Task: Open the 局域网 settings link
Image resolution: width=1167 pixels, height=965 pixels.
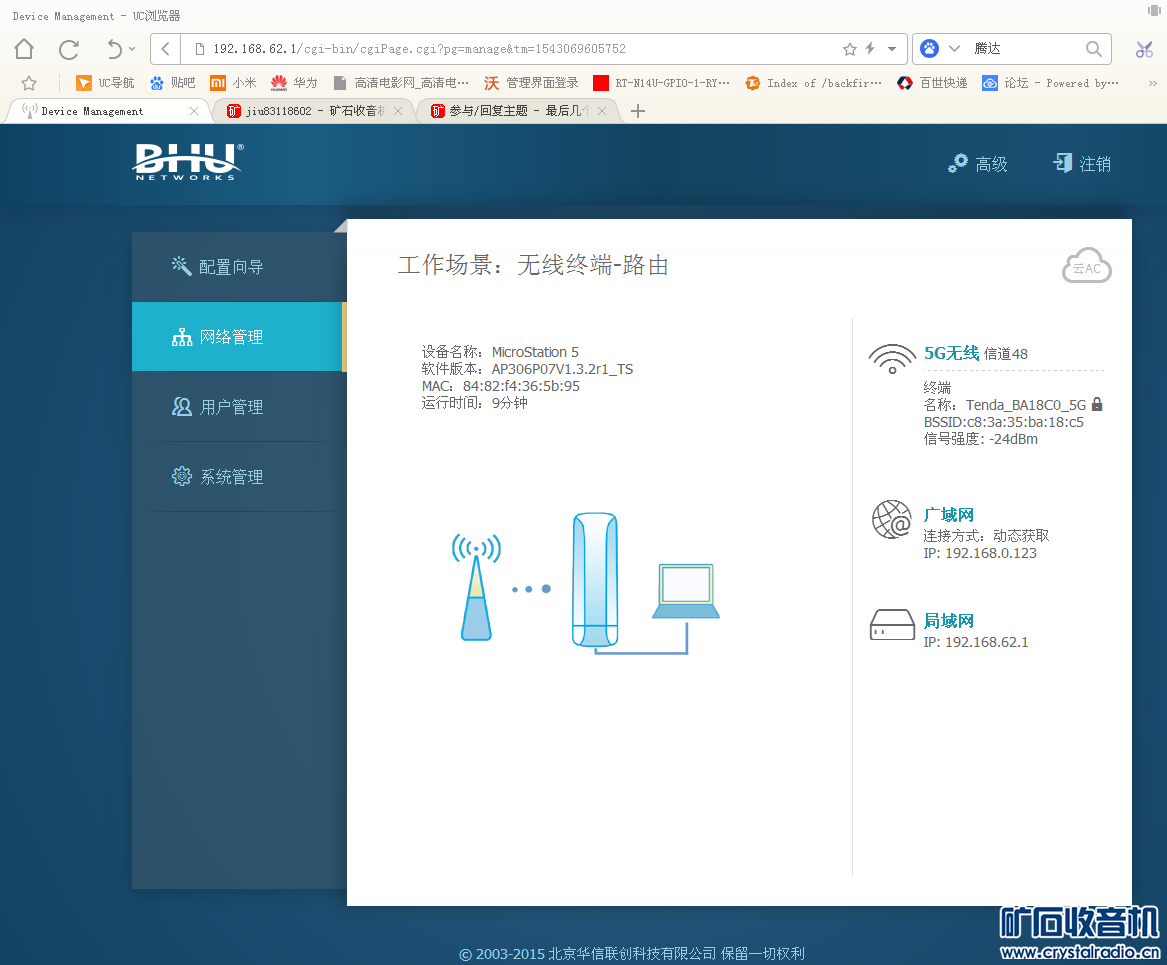Action: click(x=948, y=621)
